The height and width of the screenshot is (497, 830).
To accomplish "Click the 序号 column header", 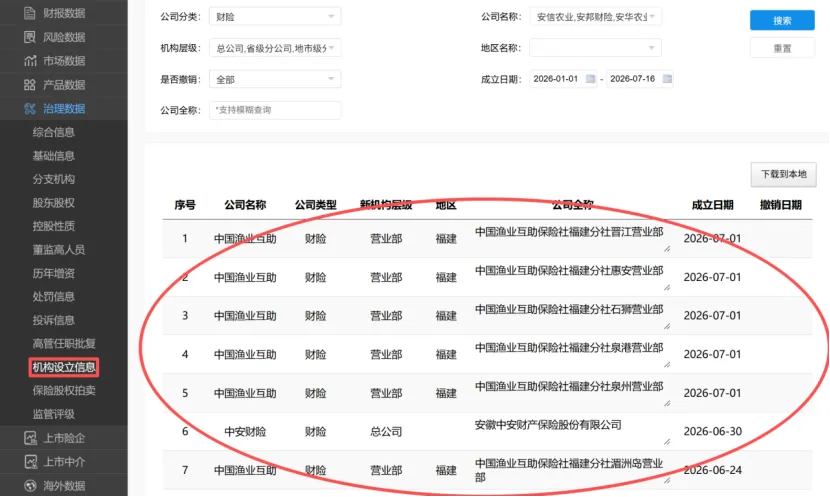I will pyautogui.click(x=185, y=205).
